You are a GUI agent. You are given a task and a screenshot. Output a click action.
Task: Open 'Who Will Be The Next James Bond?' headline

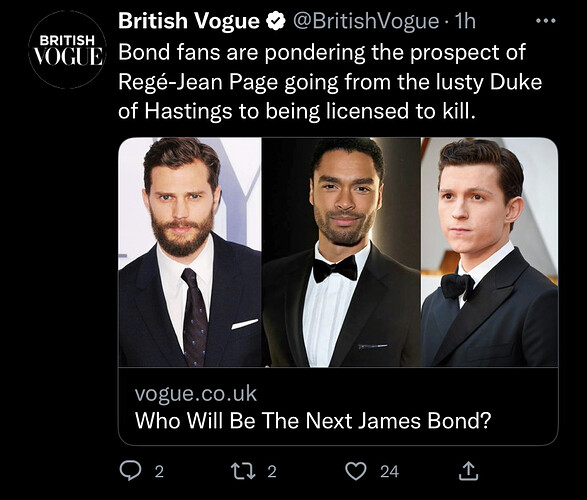tap(313, 420)
